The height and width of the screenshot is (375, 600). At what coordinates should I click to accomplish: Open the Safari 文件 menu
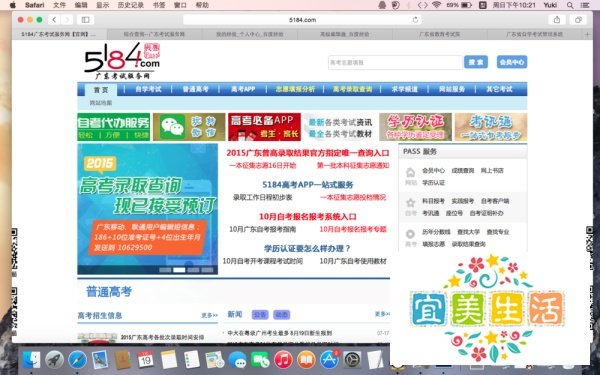click(x=59, y=5)
